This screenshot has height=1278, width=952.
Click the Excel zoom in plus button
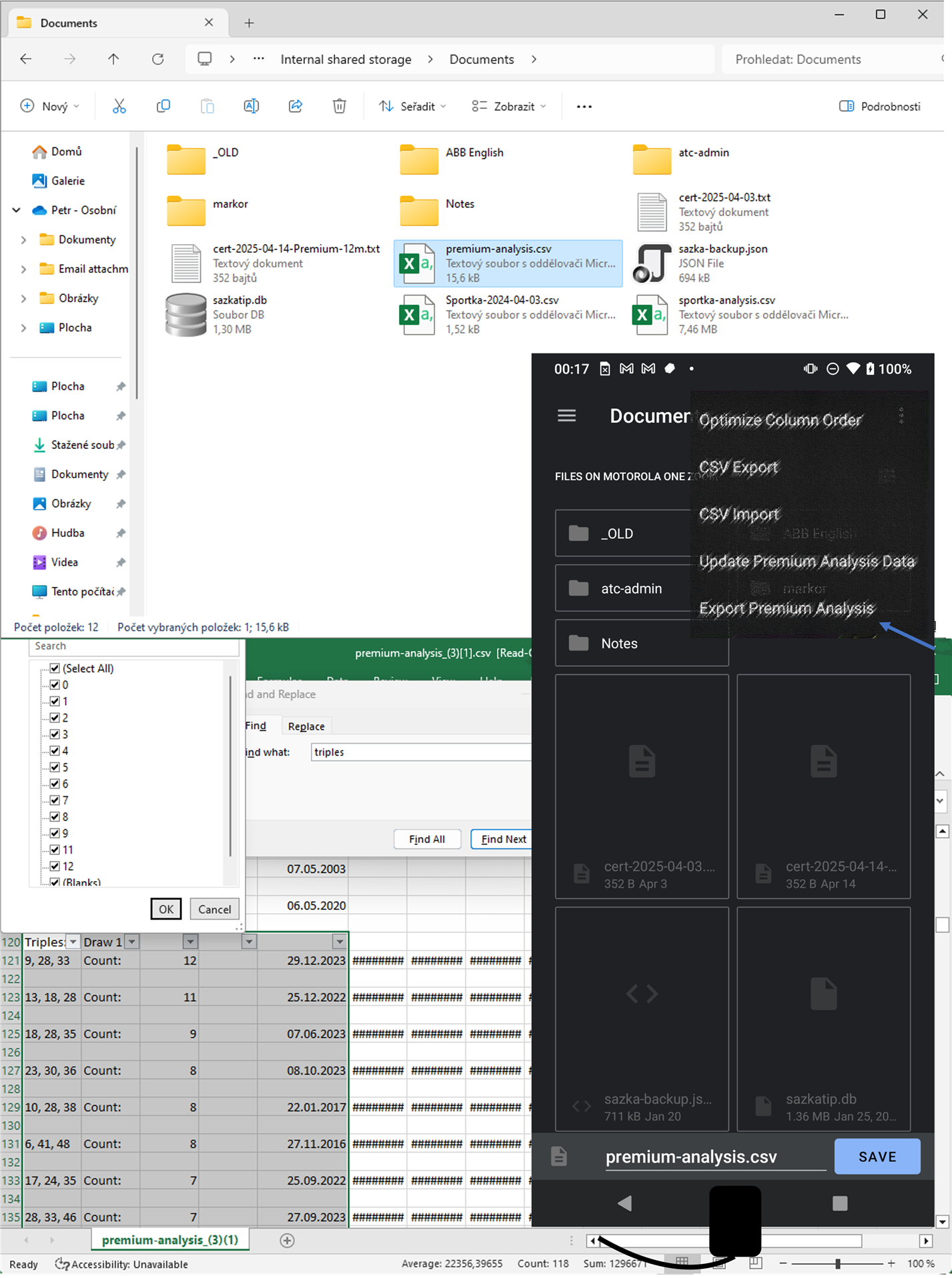pyautogui.click(x=891, y=1263)
